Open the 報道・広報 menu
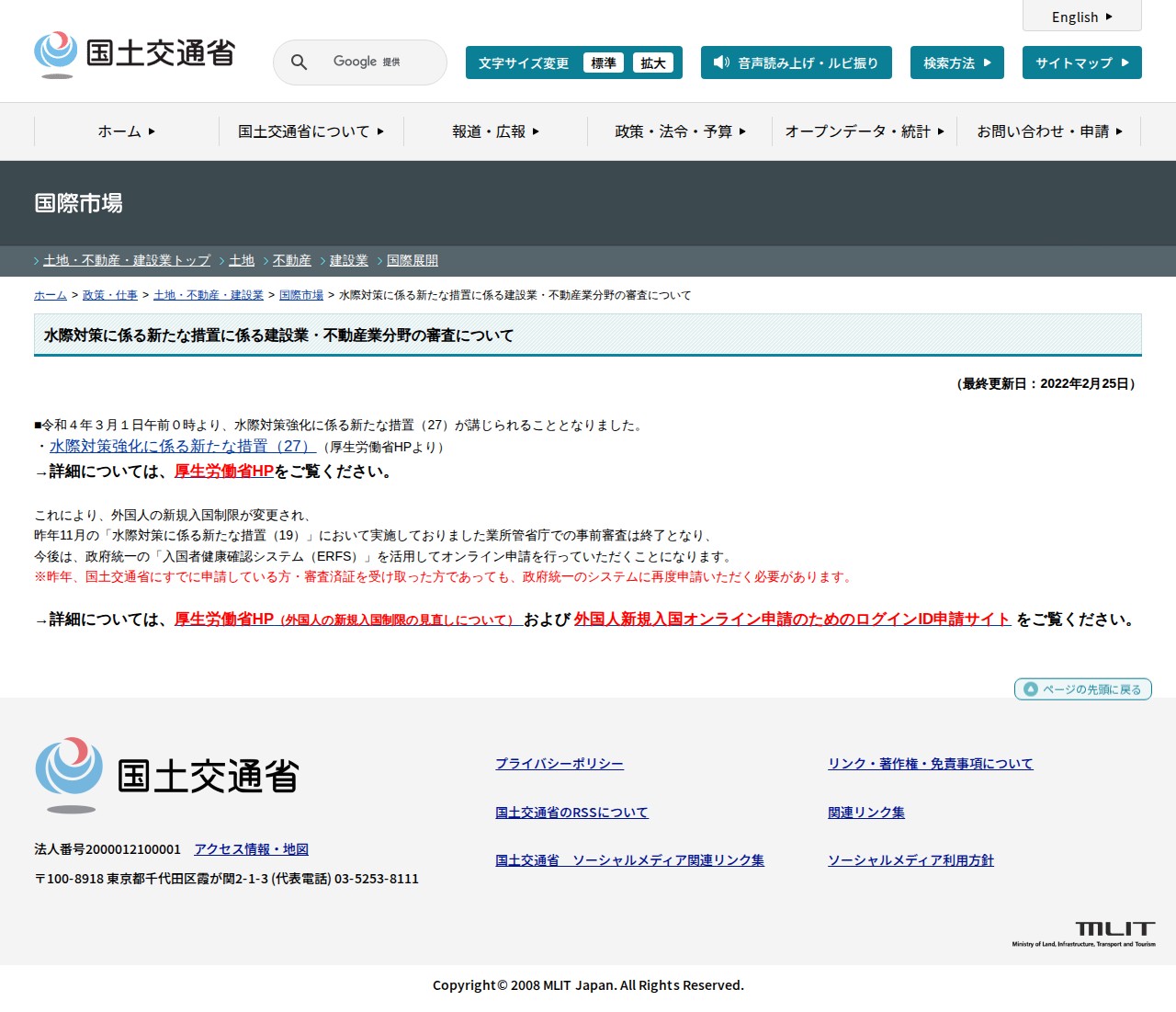 pyautogui.click(x=496, y=131)
